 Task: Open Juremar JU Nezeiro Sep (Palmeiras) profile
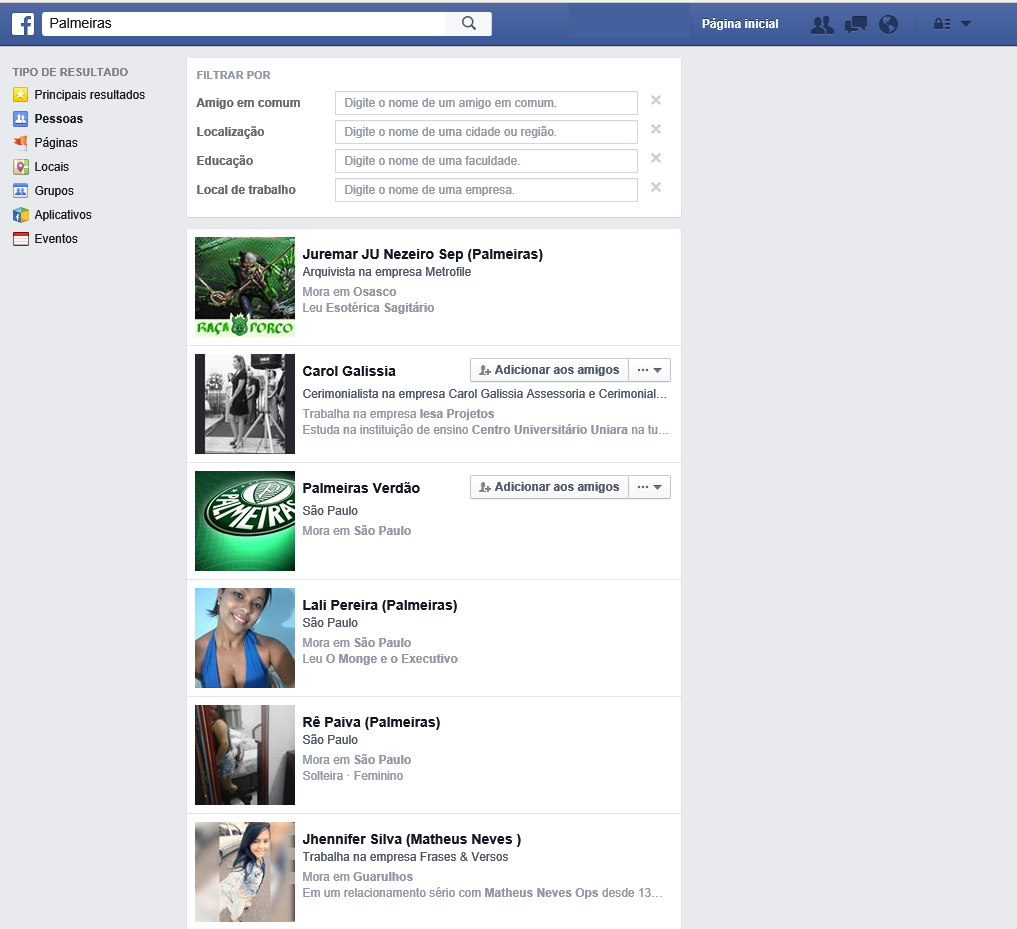pyautogui.click(x=423, y=254)
